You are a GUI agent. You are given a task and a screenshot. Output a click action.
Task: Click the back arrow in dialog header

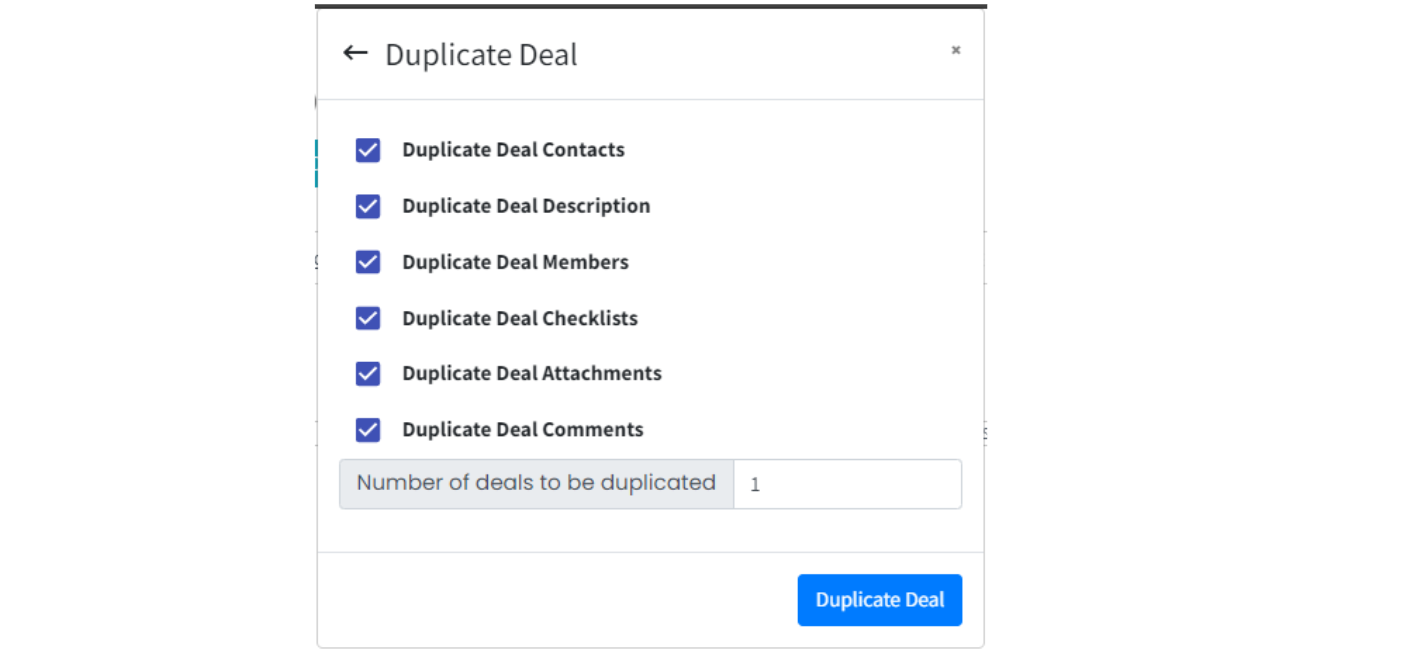355,53
